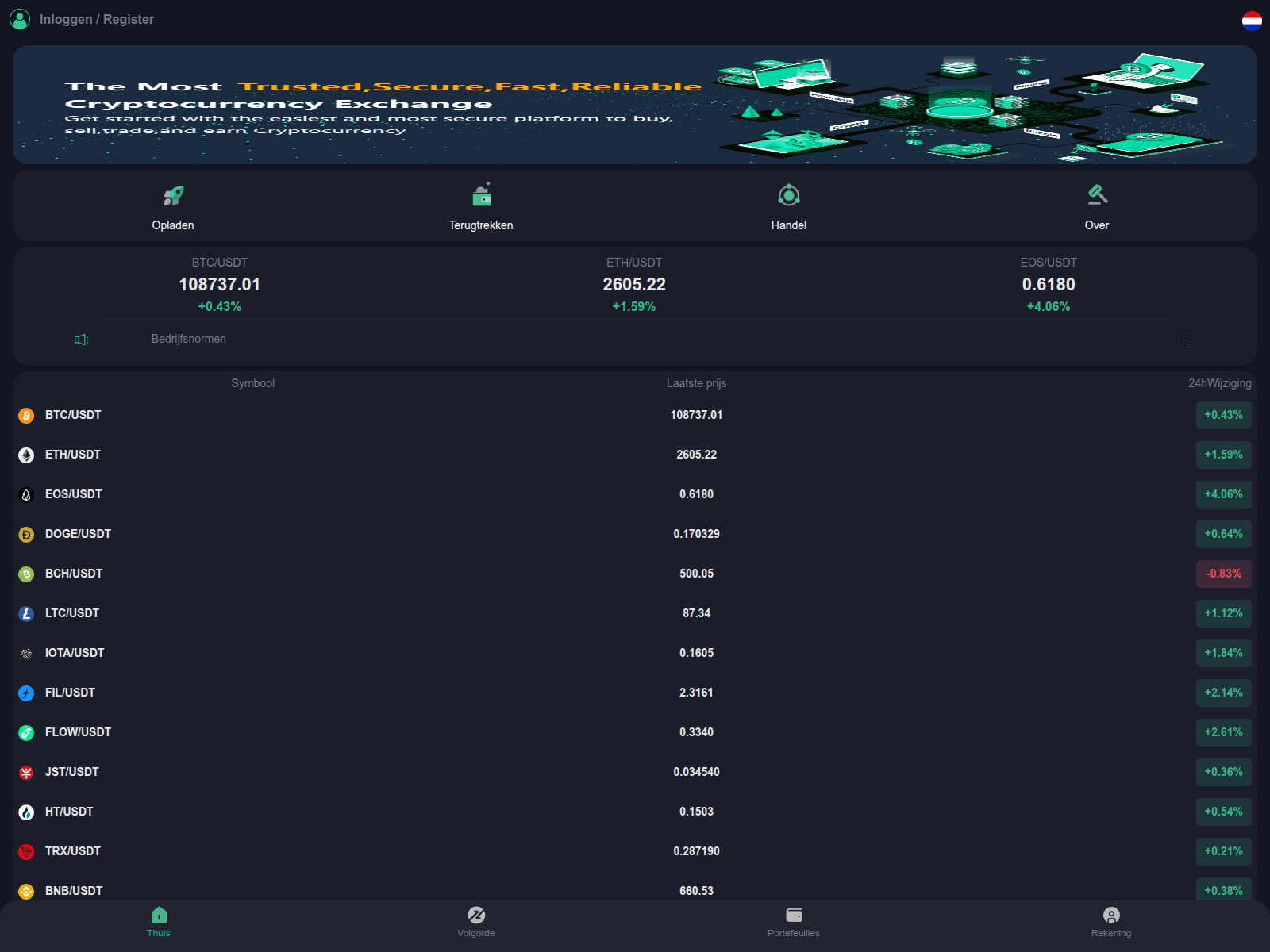Click LTC/USDT +1.12% change badge
This screenshot has width=1270, height=952.
coord(1224,613)
